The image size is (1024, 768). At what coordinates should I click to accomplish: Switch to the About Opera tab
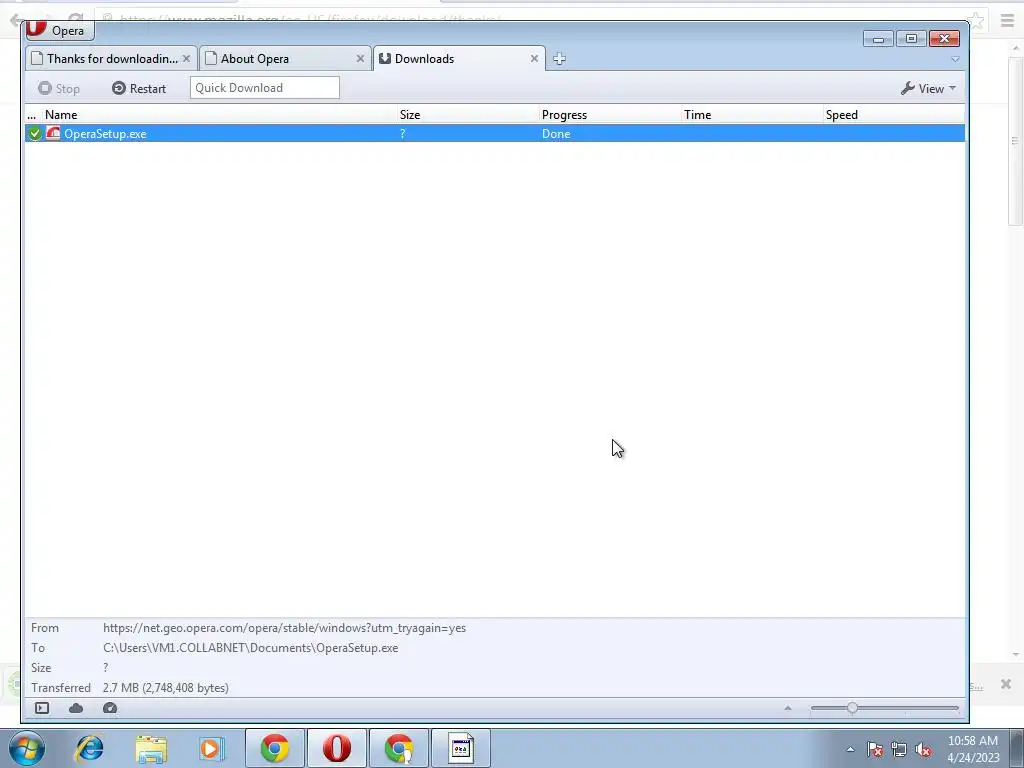285,59
